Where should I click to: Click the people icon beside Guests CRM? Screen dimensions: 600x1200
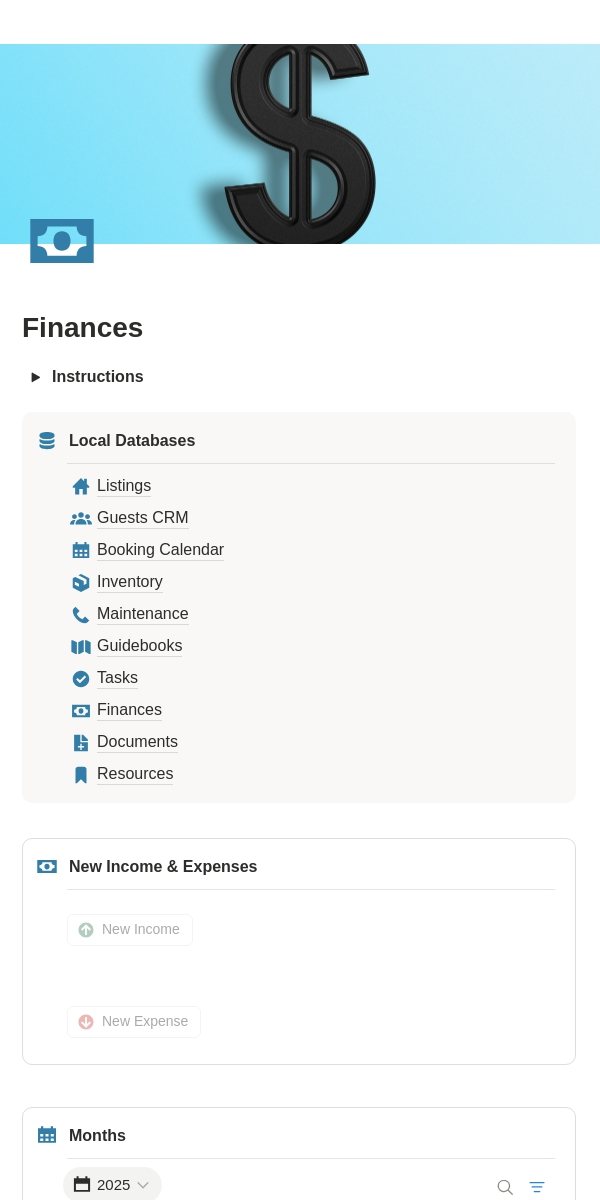click(81, 518)
